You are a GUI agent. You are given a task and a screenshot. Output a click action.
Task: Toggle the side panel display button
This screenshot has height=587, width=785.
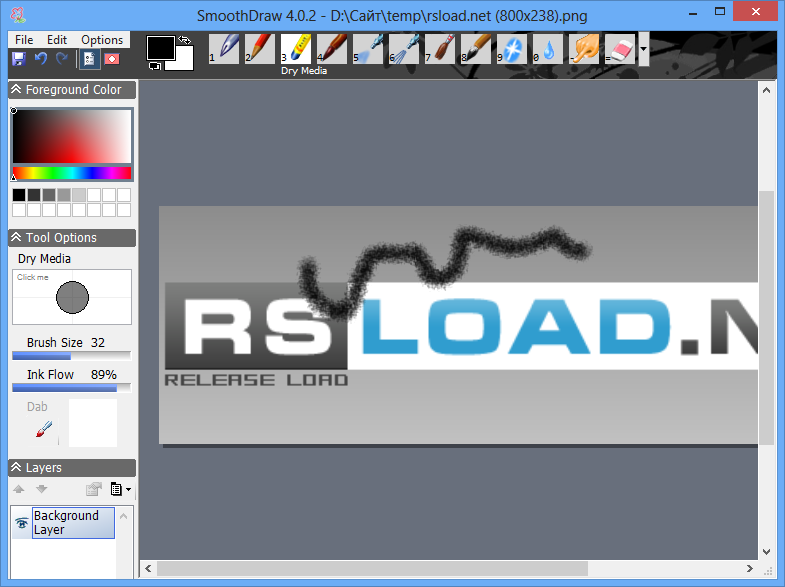[x=89, y=59]
